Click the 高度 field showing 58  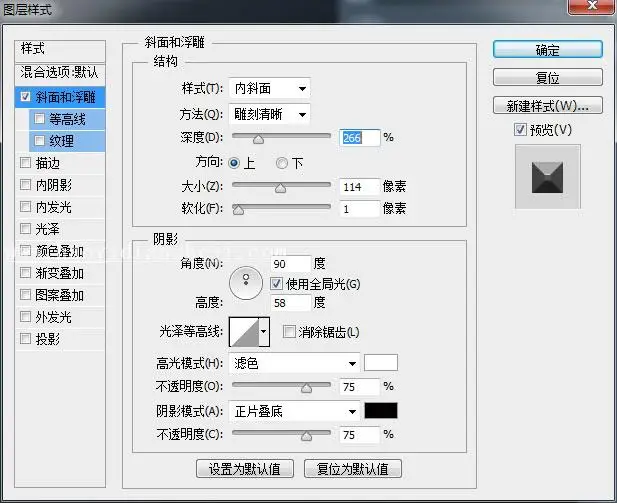pyautogui.click(x=291, y=303)
